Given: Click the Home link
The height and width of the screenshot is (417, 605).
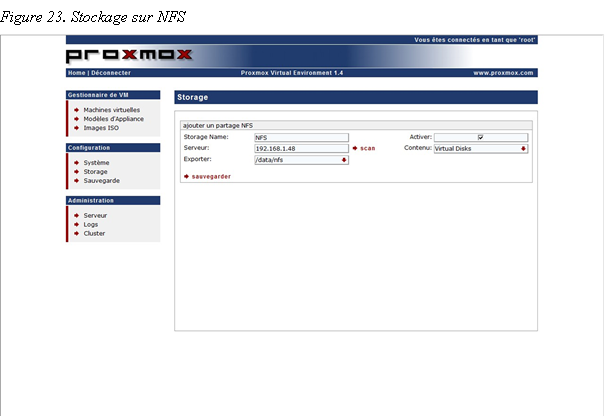Looking at the screenshot, I should coord(76,73).
